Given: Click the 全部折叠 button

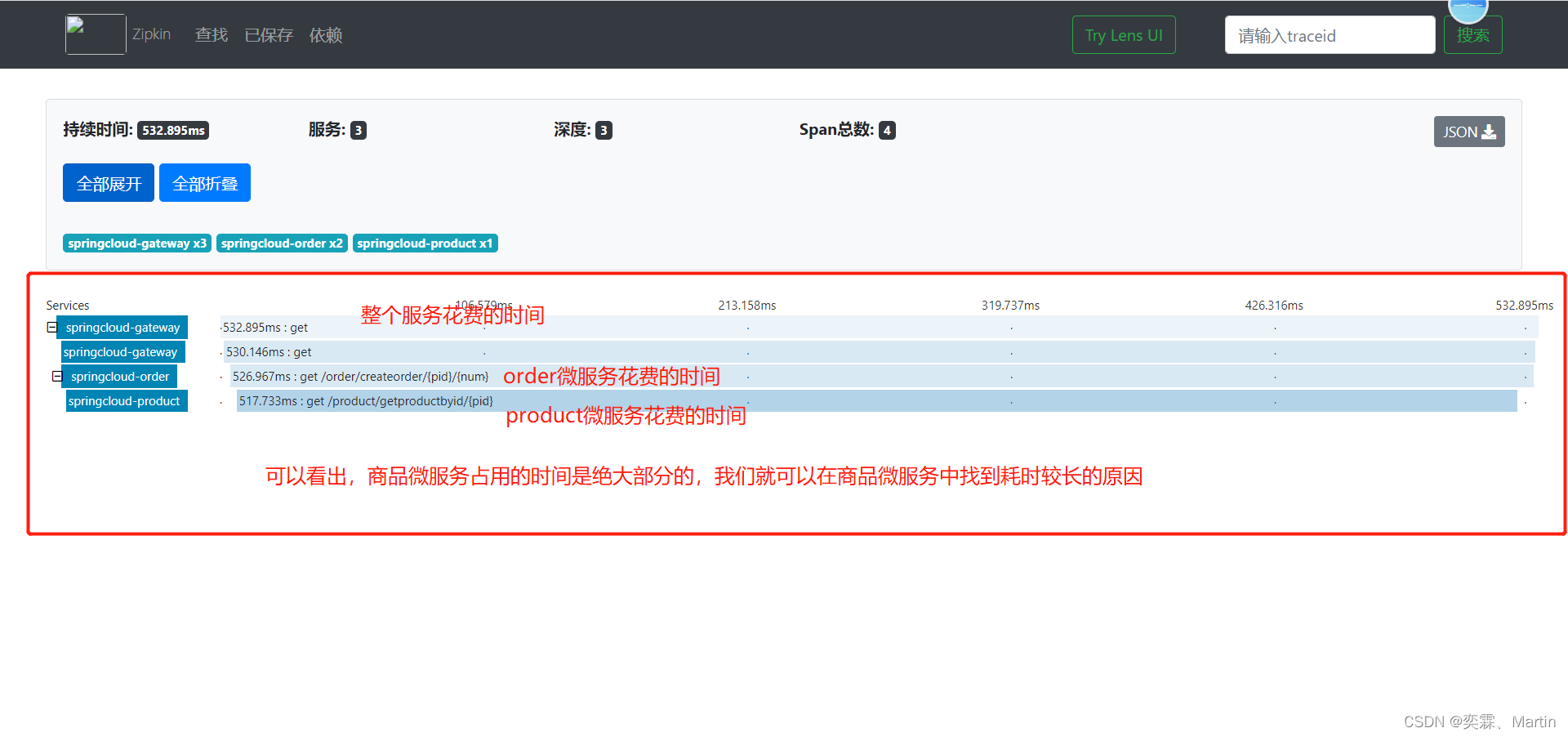Looking at the screenshot, I should click(205, 183).
